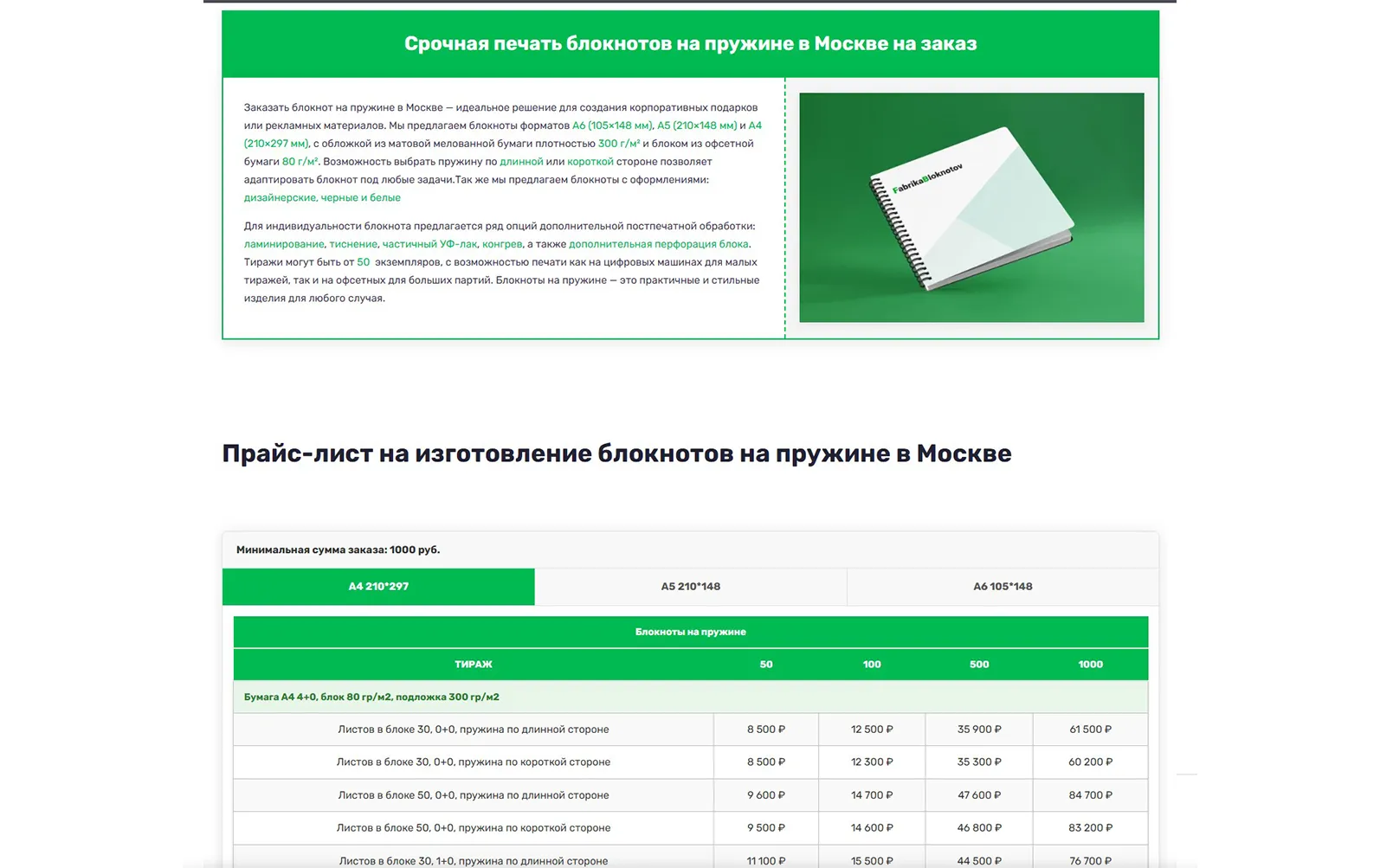The height and width of the screenshot is (868, 1380).
Task: Click the 500 copies column header
Action: click(979, 665)
